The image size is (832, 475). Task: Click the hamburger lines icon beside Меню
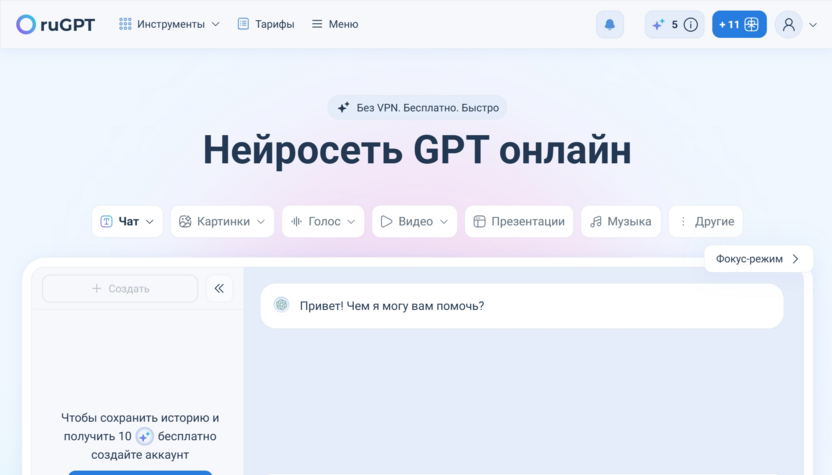[x=317, y=24]
